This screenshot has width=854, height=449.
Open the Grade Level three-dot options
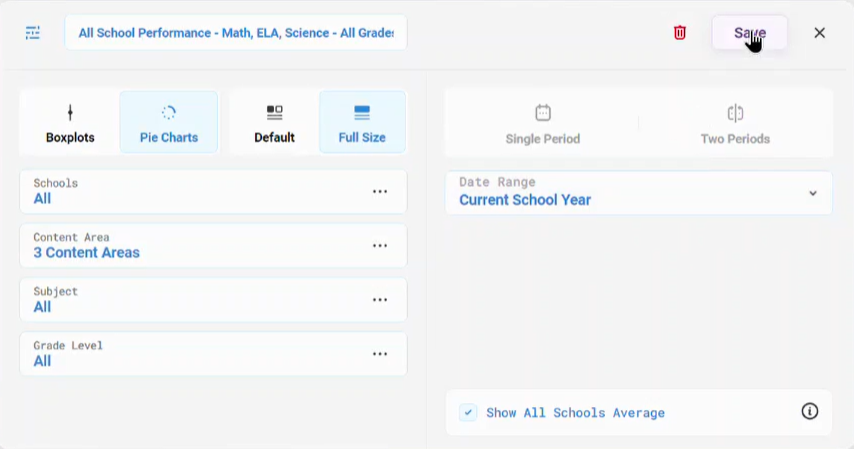coord(380,354)
